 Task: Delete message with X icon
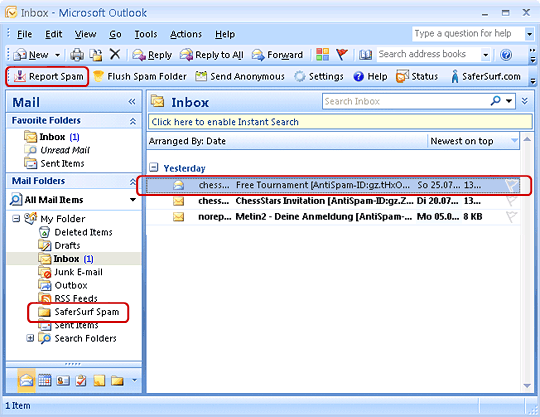pyautogui.click(x=115, y=54)
